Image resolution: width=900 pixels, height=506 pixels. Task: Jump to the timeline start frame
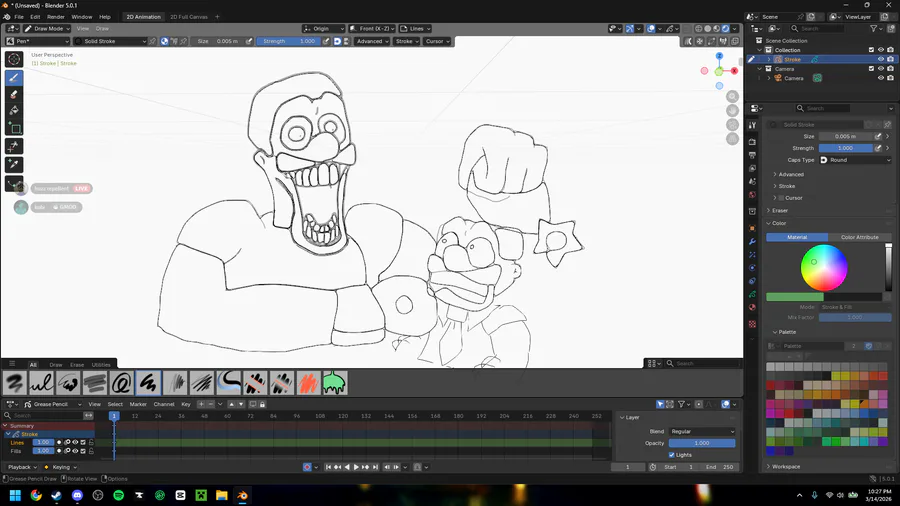tap(328, 467)
